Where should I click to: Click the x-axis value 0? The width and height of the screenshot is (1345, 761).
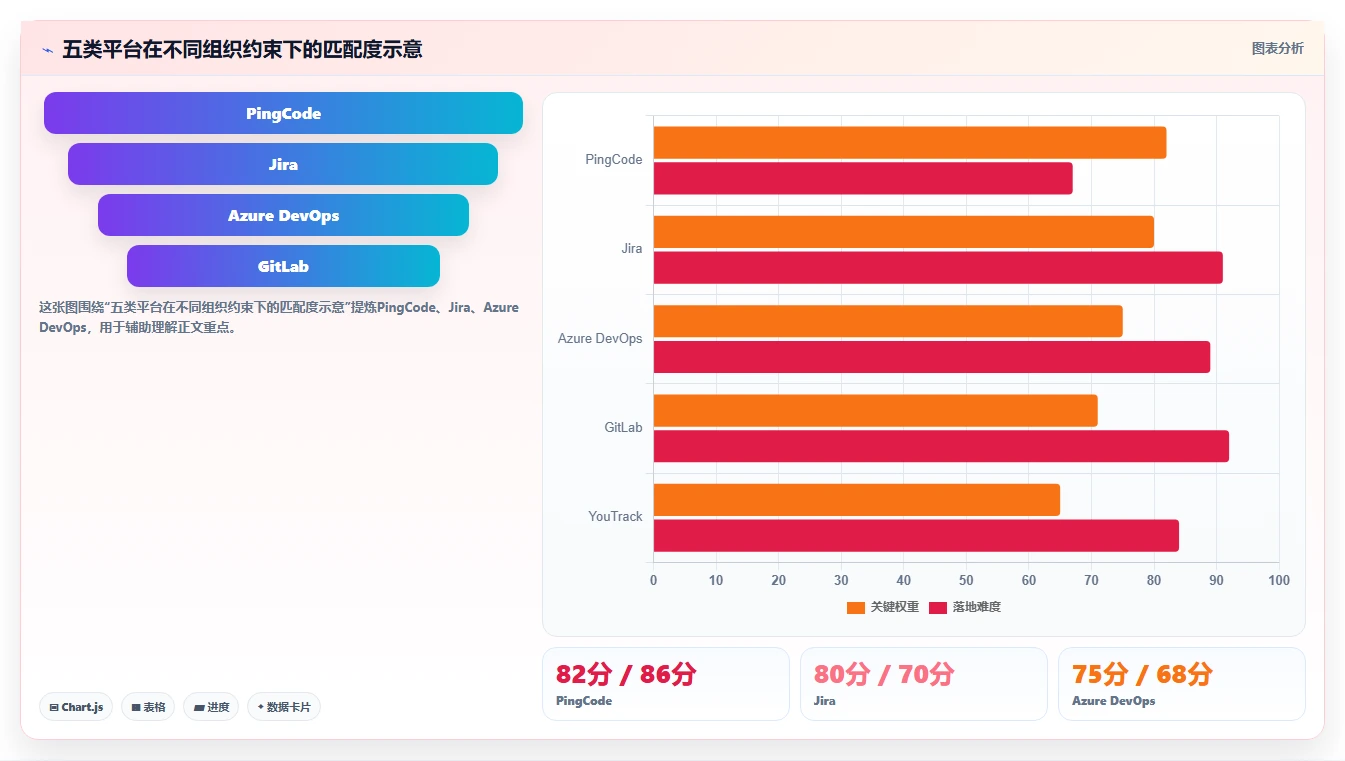pos(654,581)
